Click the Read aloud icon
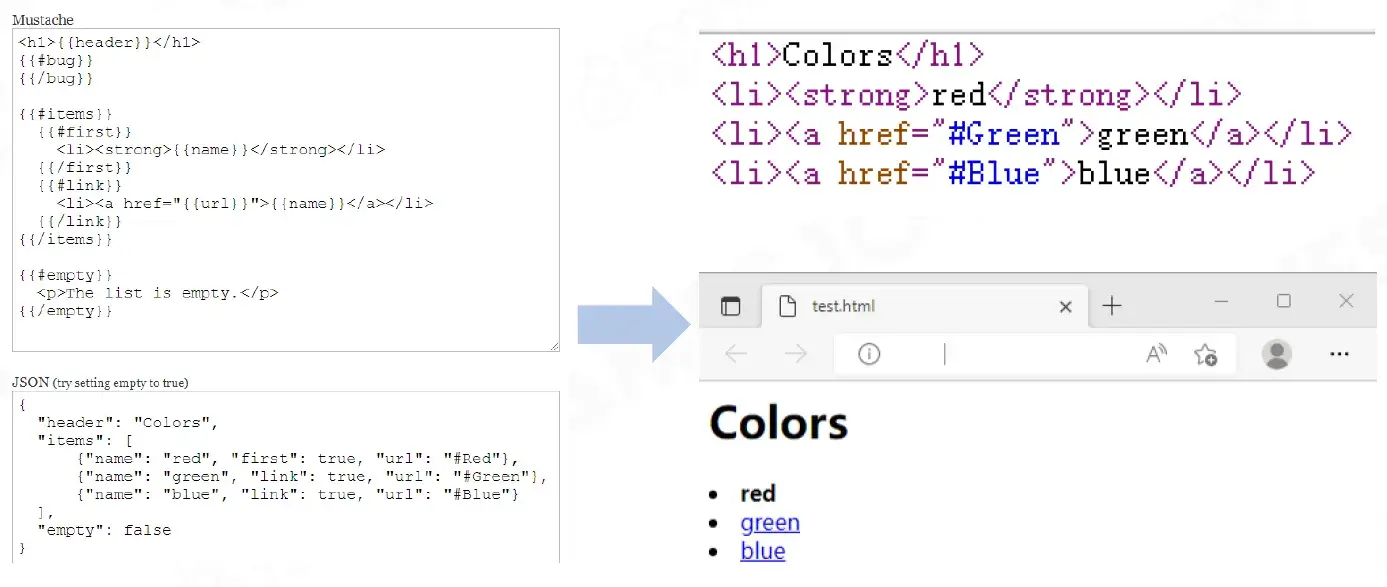The width and height of the screenshot is (1387, 587). 1156,353
